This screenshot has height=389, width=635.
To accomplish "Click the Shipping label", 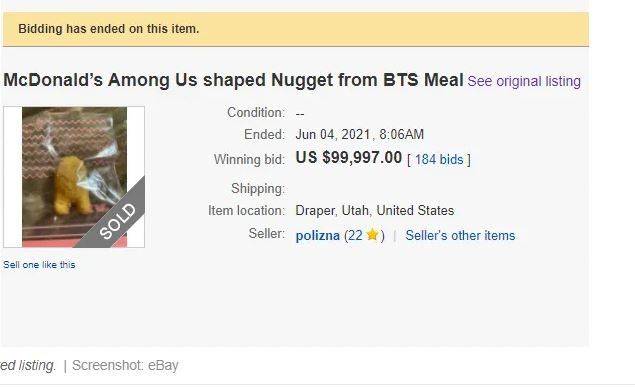I will pos(258,189).
